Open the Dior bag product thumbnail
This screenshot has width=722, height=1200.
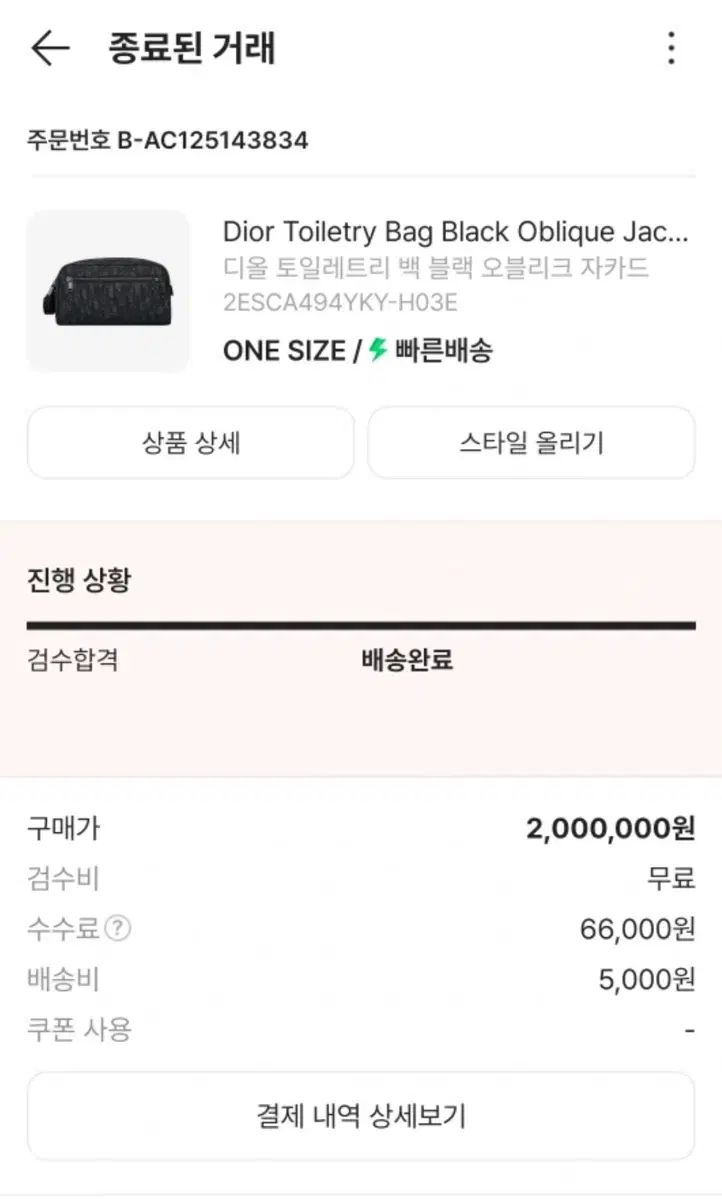(108, 291)
